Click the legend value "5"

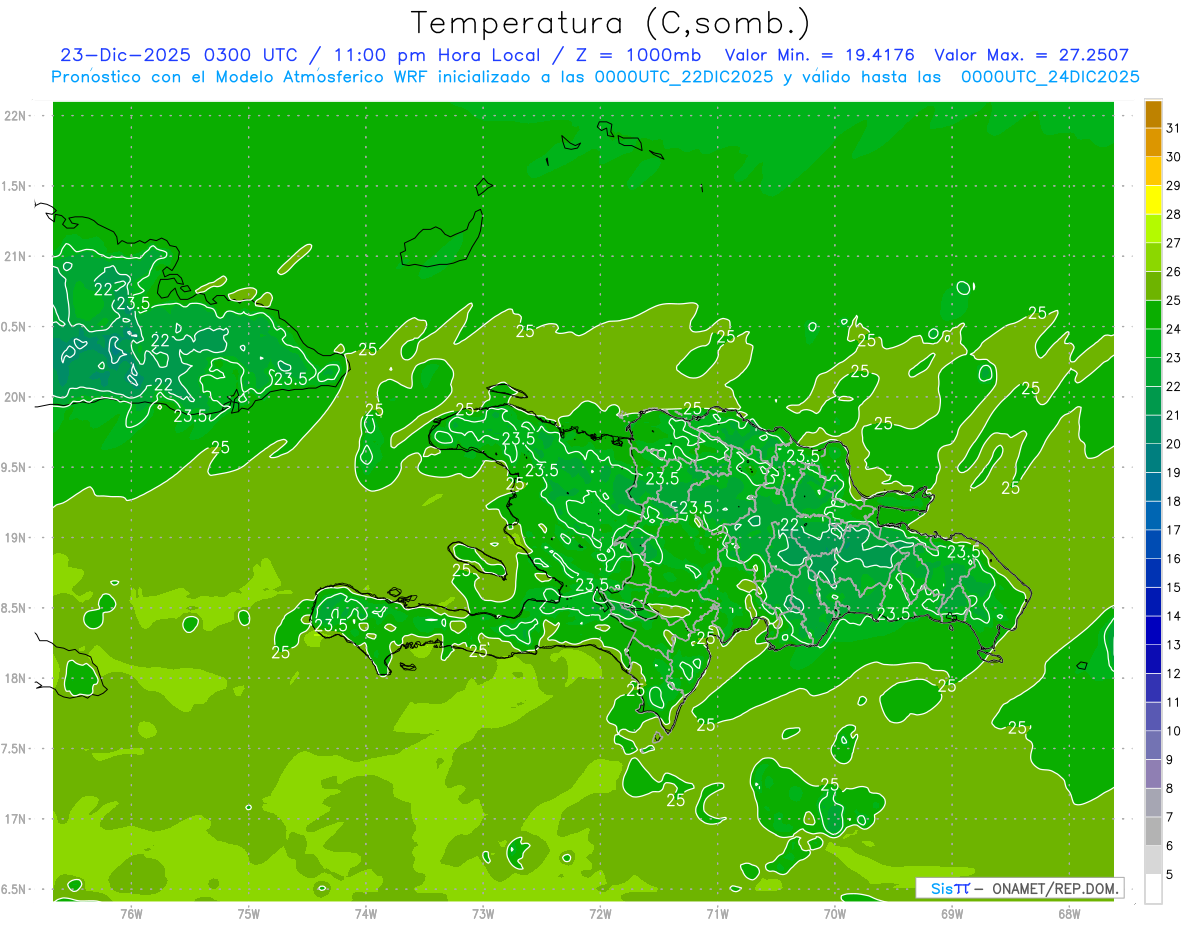tap(1171, 875)
